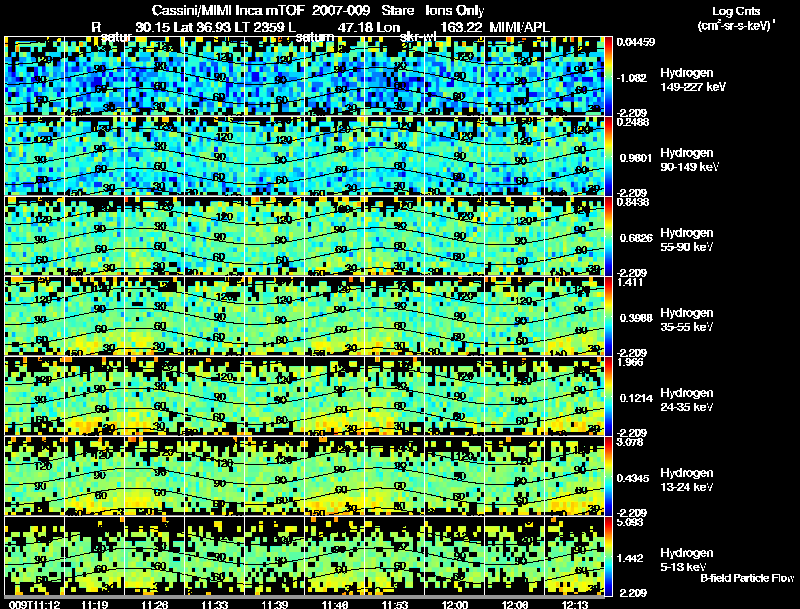Select the "Hydrogen 24-35 keV" label
The width and height of the screenshot is (800, 609).
(x=687, y=400)
